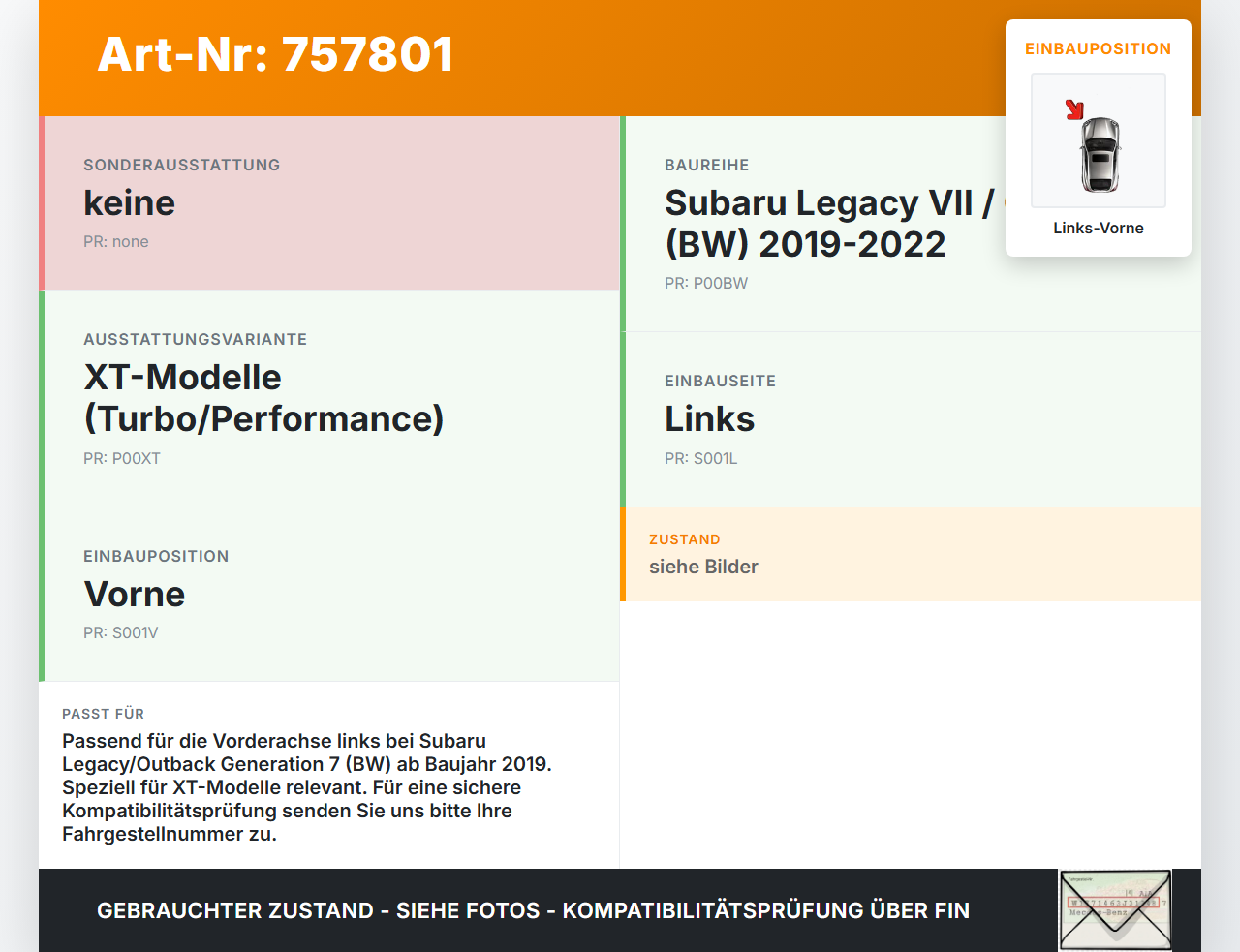Image resolution: width=1240 pixels, height=952 pixels.
Task: Select the Sonderausstattung keine card
Action: [329, 203]
